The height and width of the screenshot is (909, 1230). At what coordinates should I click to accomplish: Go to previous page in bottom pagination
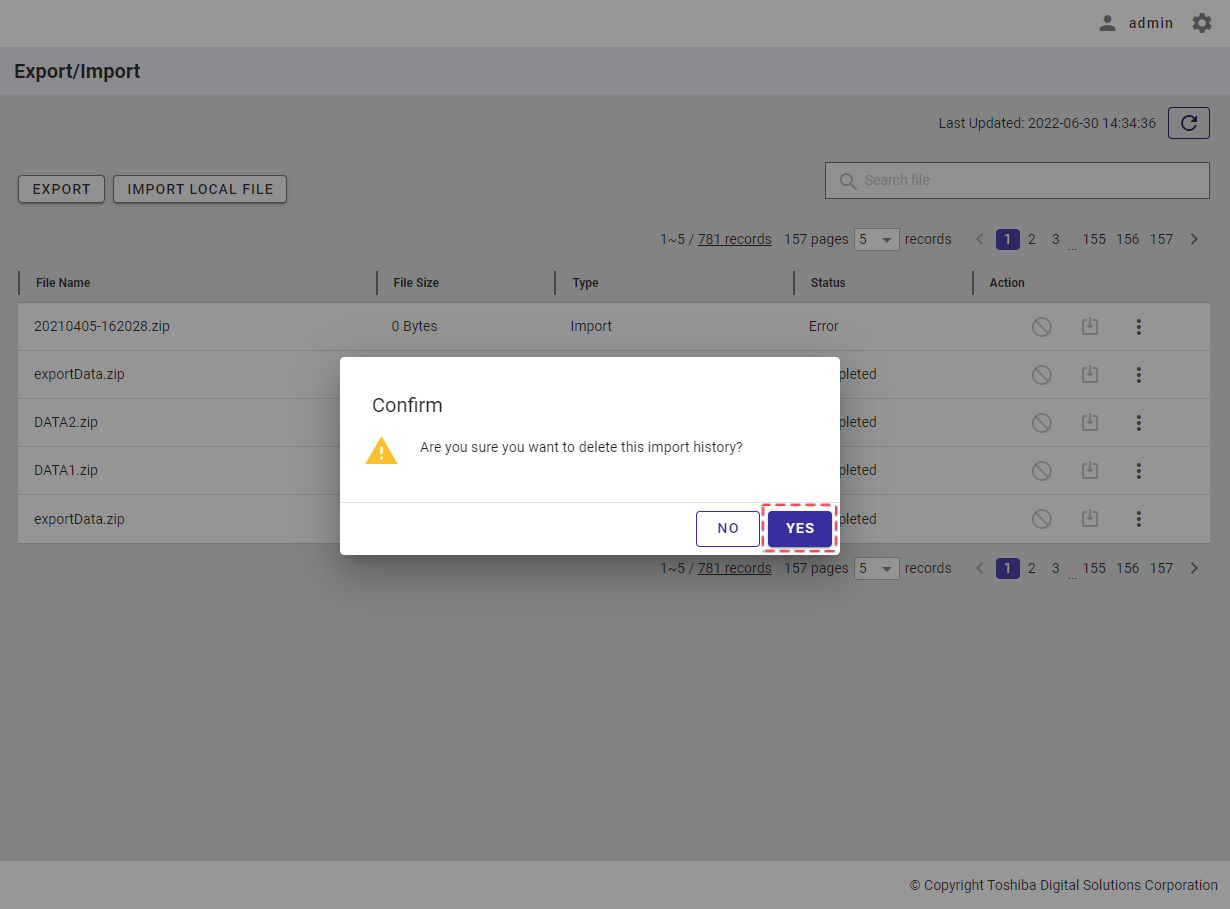click(x=980, y=568)
